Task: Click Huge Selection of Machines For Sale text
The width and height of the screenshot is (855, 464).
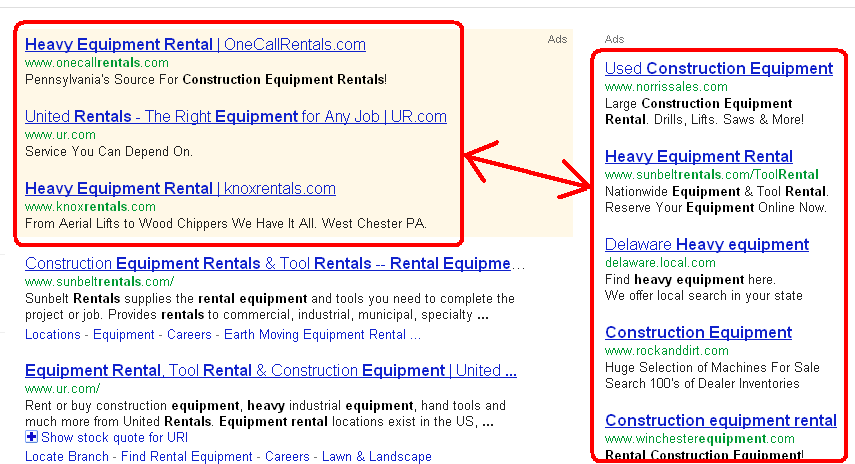Action: pyautogui.click(x=712, y=367)
